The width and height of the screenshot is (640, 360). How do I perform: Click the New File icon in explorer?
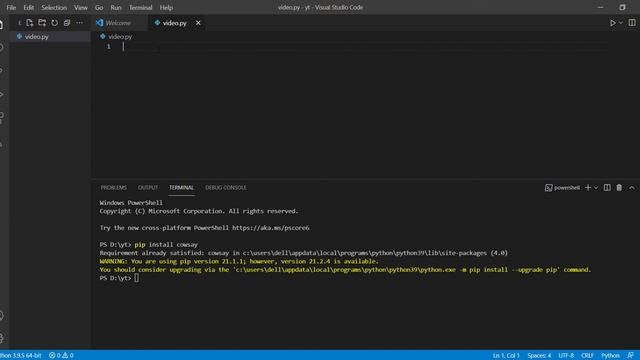tap(30, 23)
